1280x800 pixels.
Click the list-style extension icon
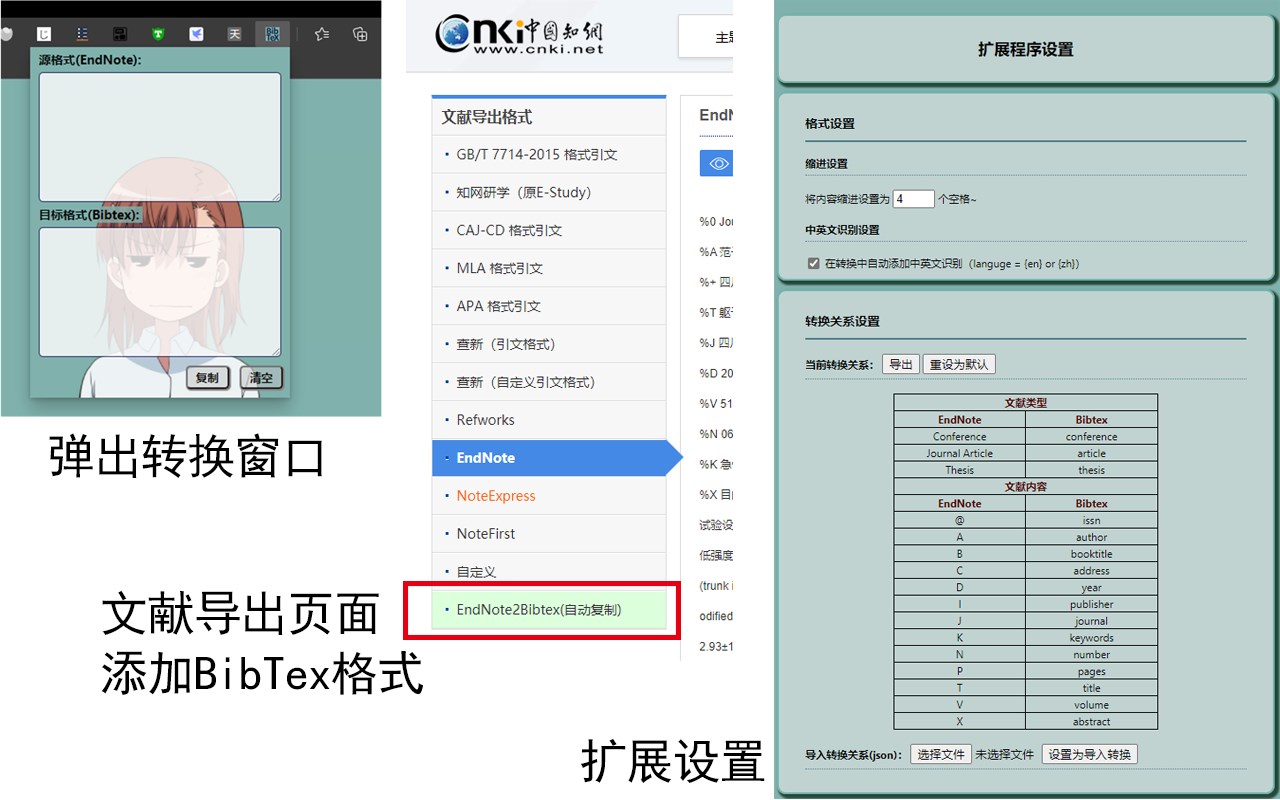82,34
